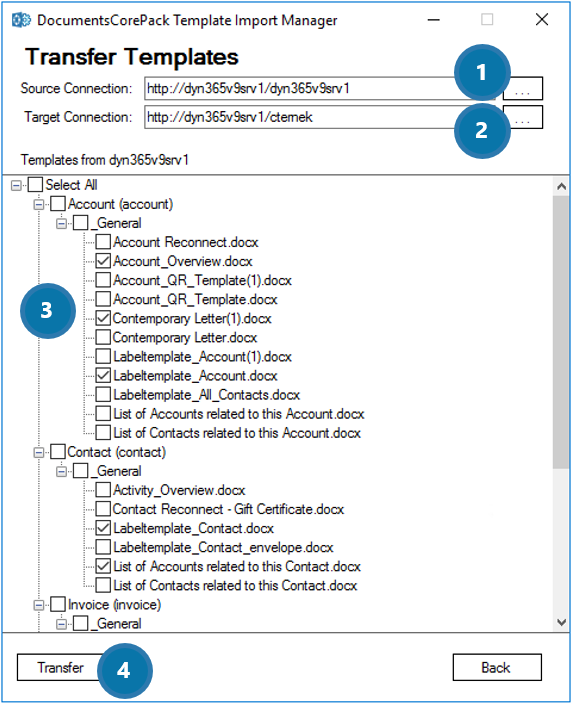The height and width of the screenshot is (704, 572).
Task: Click the Back button
Action: (x=497, y=667)
